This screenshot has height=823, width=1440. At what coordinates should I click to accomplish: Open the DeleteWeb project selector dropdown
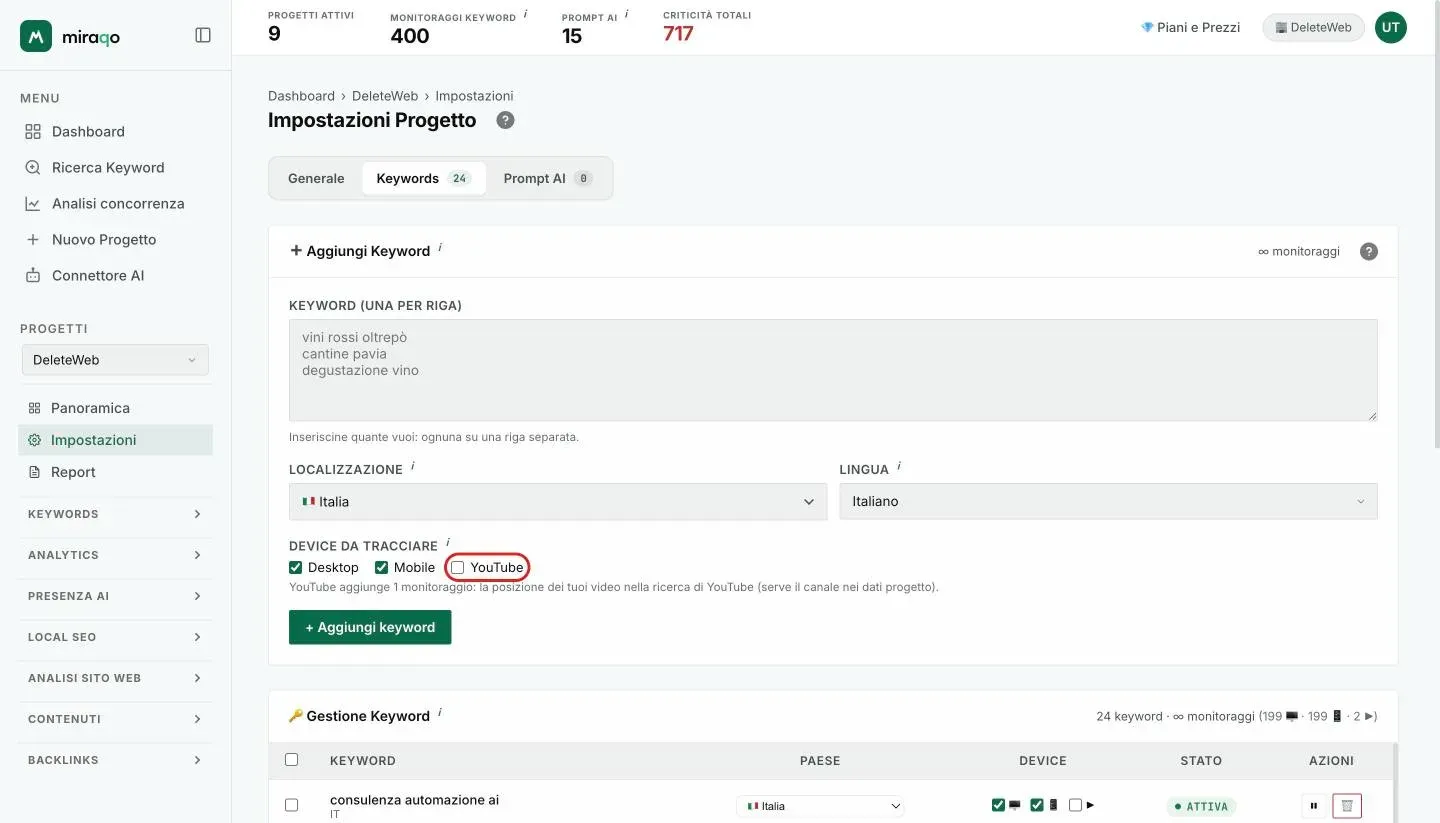(115, 360)
